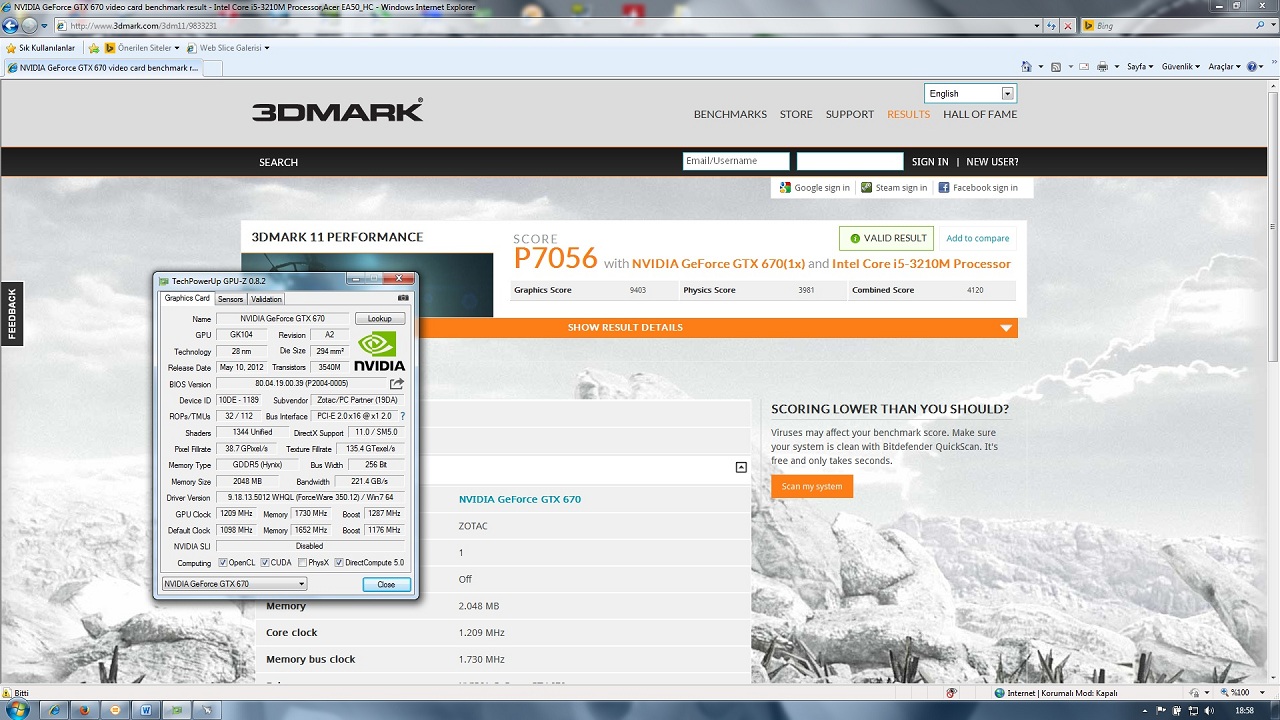Click the bus interface question mark icon
This screenshot has width=1280, height=720.
[402, 416]
